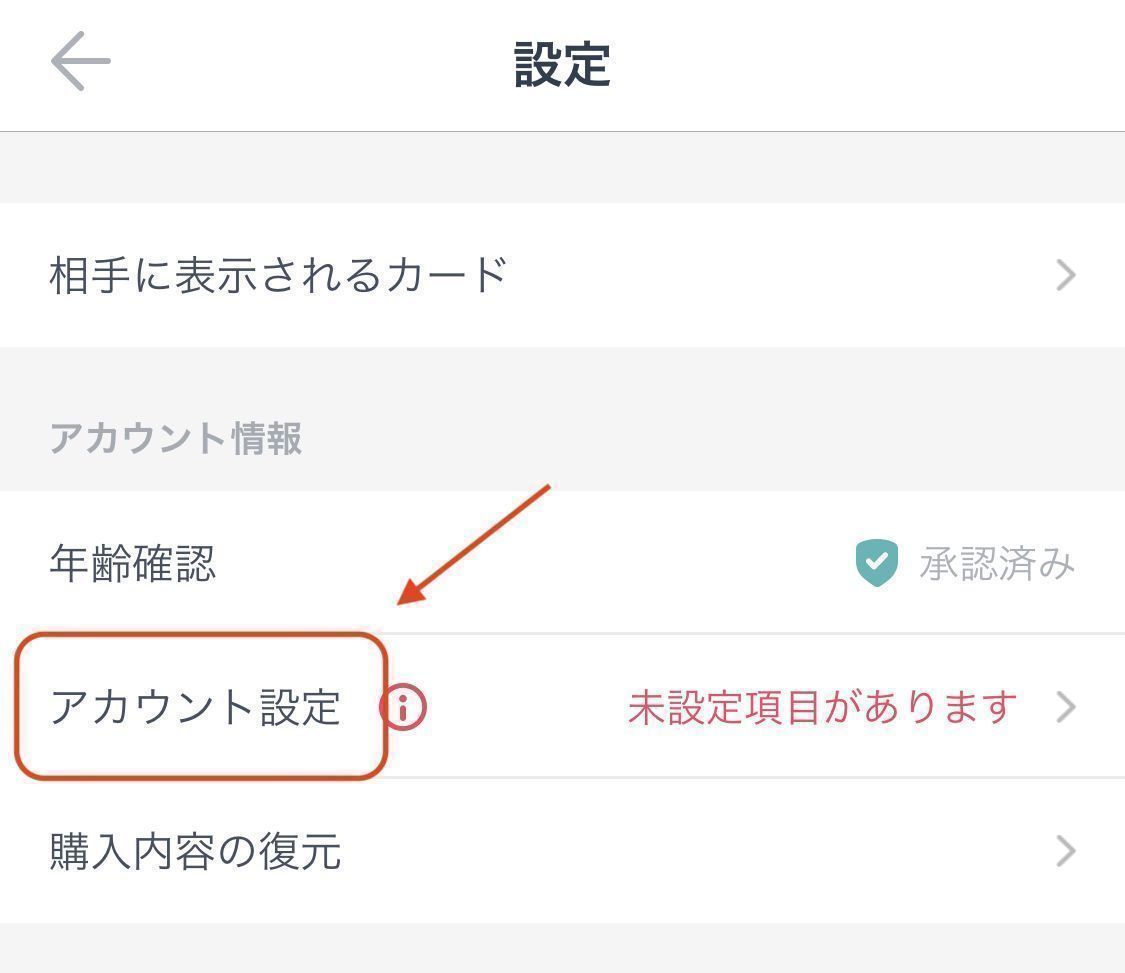Select the 年齢確認 row label
Screen dimensions: 1125x973
[x=132, y=564]
